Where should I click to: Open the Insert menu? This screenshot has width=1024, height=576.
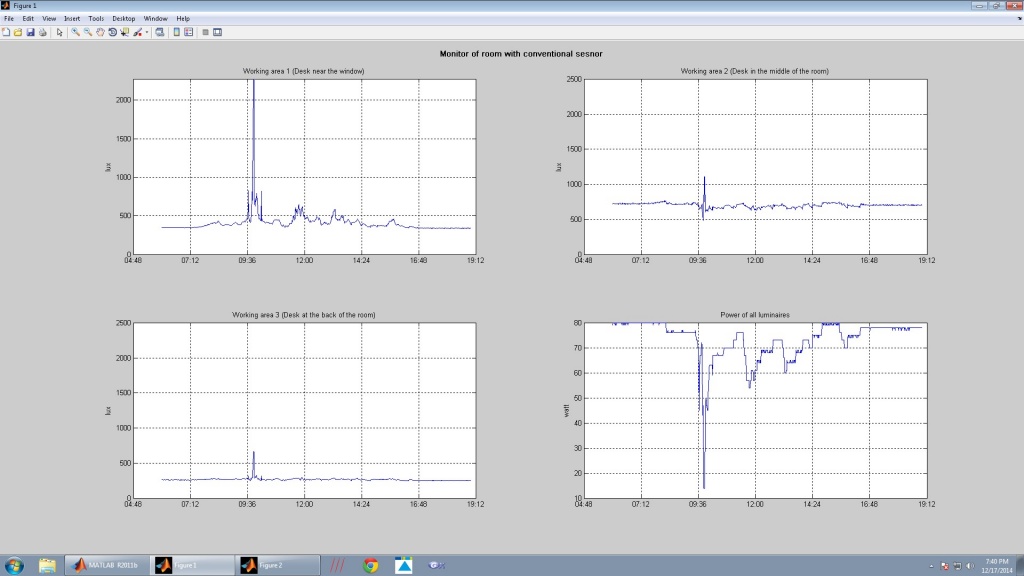coord(72,18)
